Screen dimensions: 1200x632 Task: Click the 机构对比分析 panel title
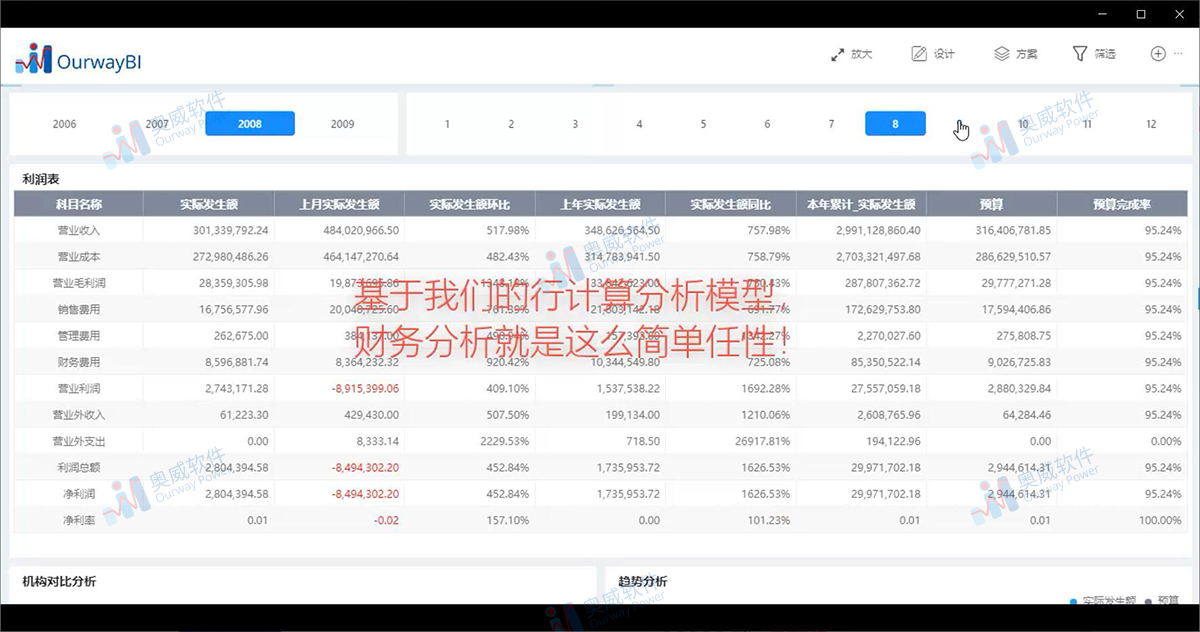pyautogui.click(x=59, y=581)
